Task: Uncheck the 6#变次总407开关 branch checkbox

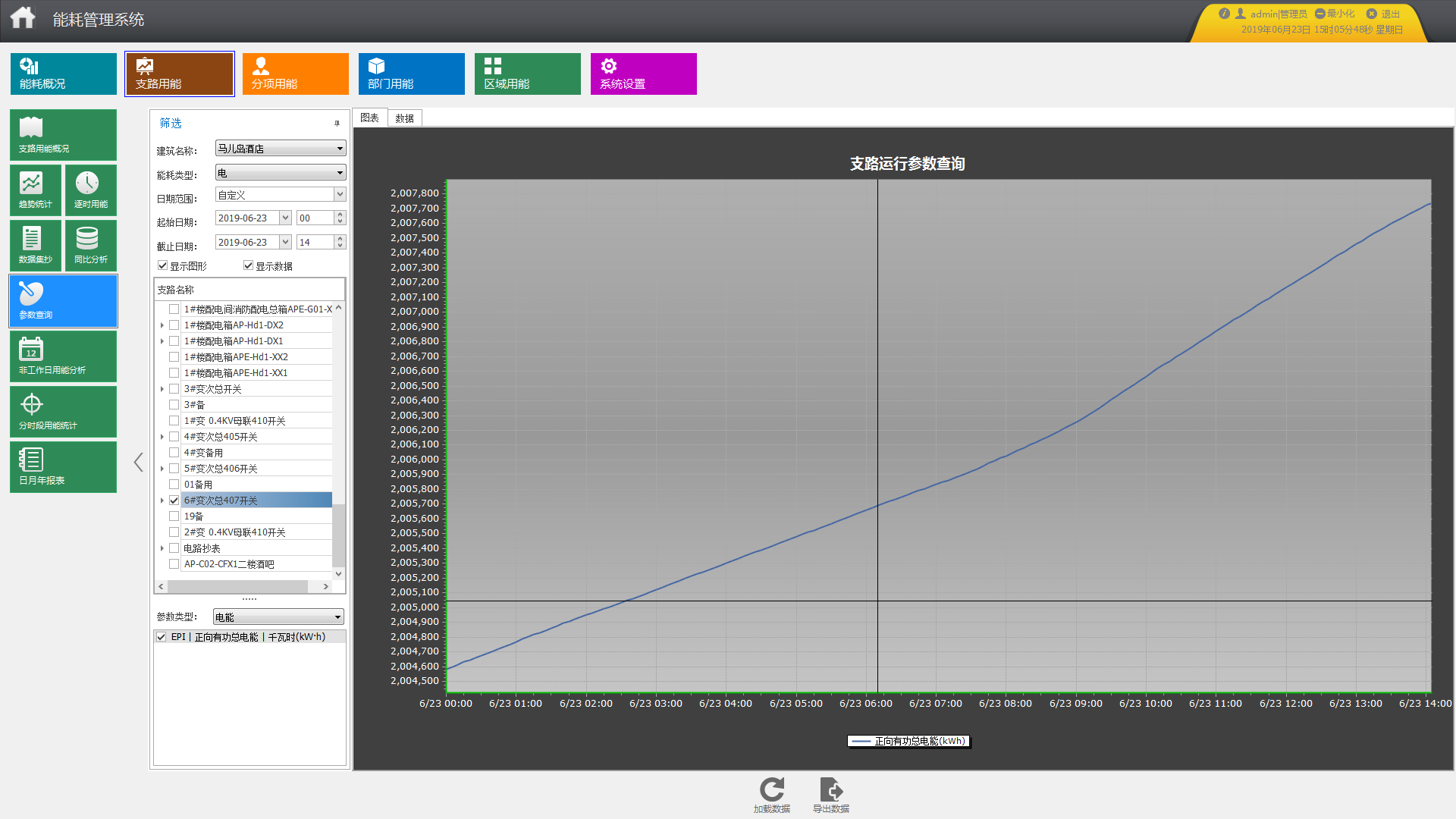Action: (174, 500)
